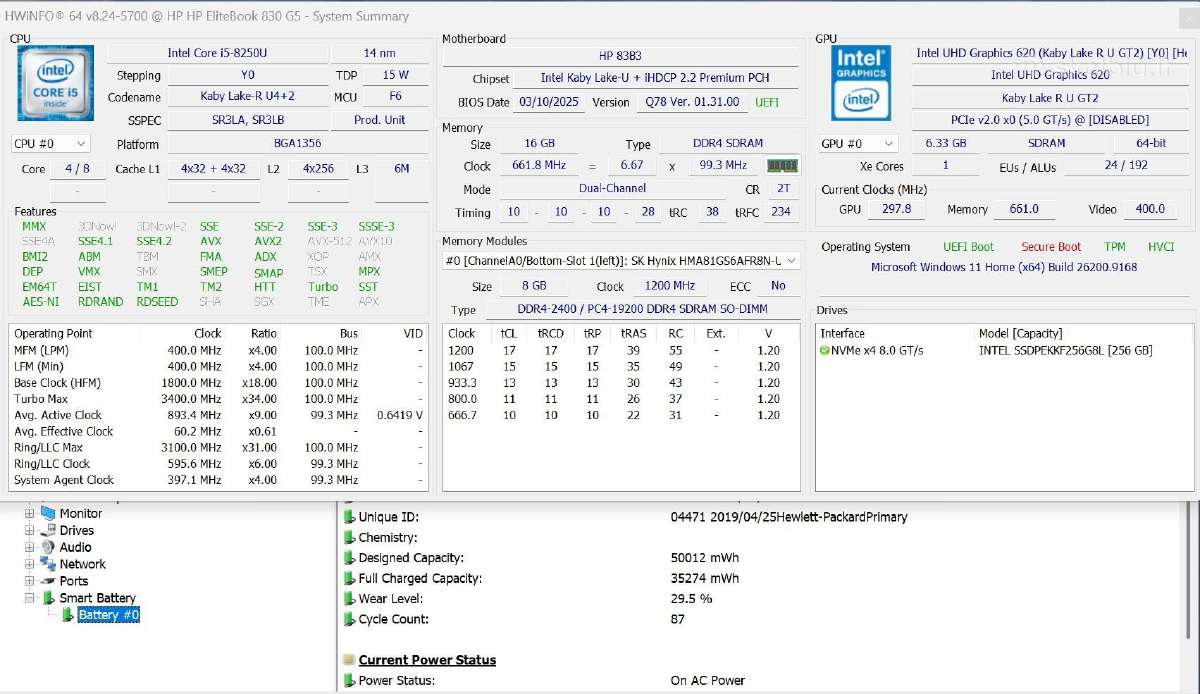Click the green check icon next to NVMe x4
The height and width of the screenshot is (694, 1200).
(824, 351)
